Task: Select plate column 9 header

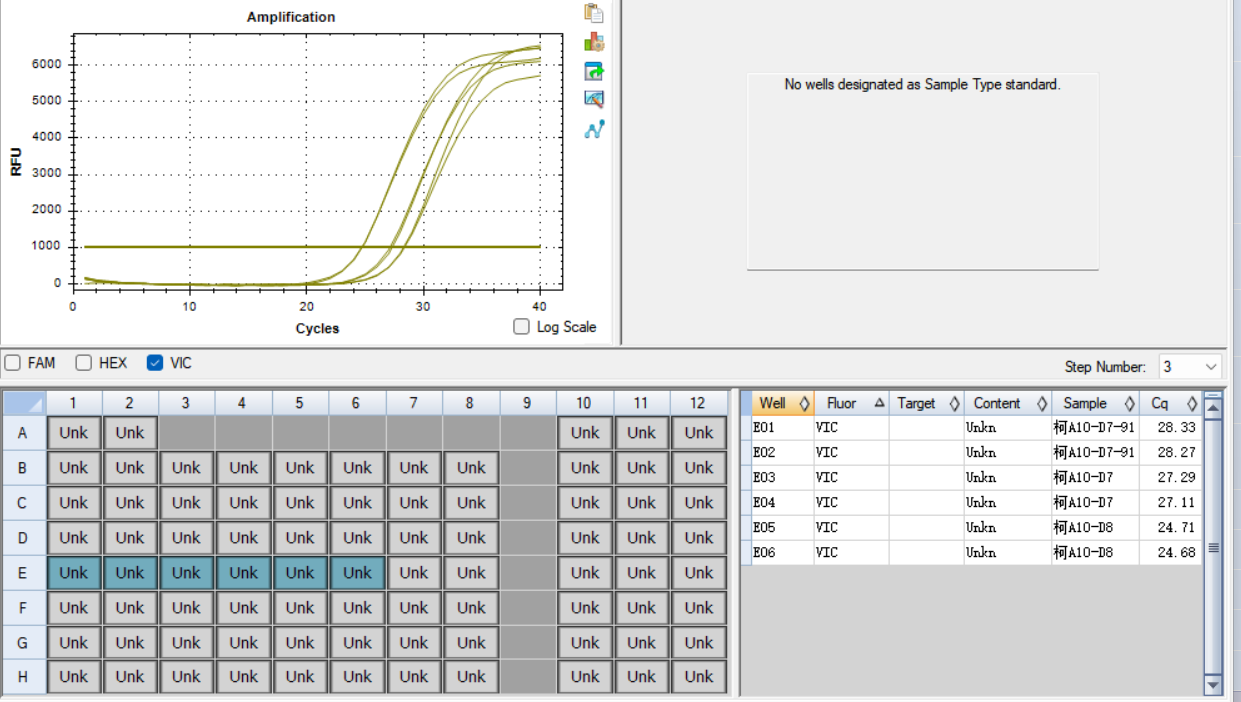Action: [527, 403]
